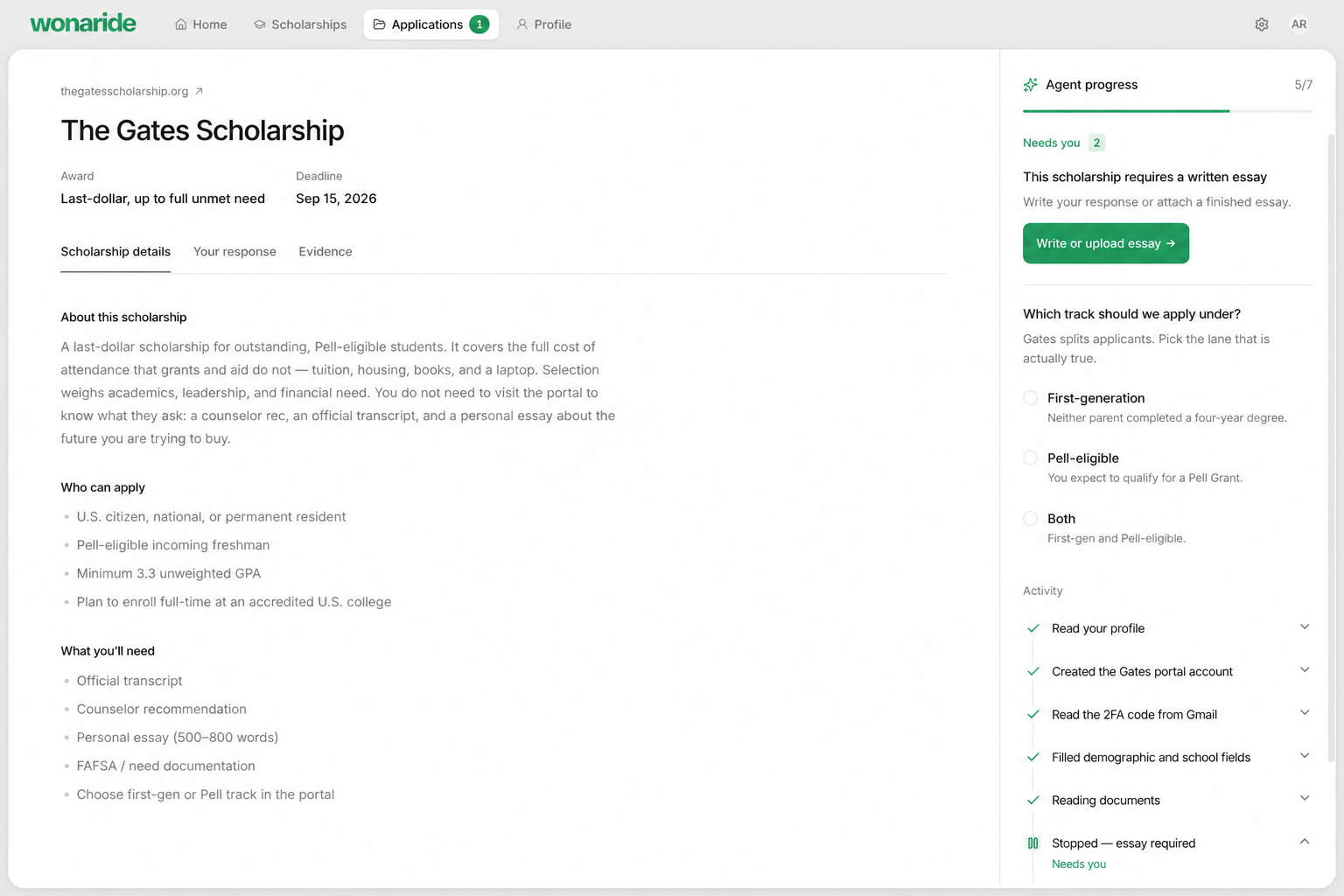Expand Reading documents activity step

pyautogui.click(x=1305, y=799)
